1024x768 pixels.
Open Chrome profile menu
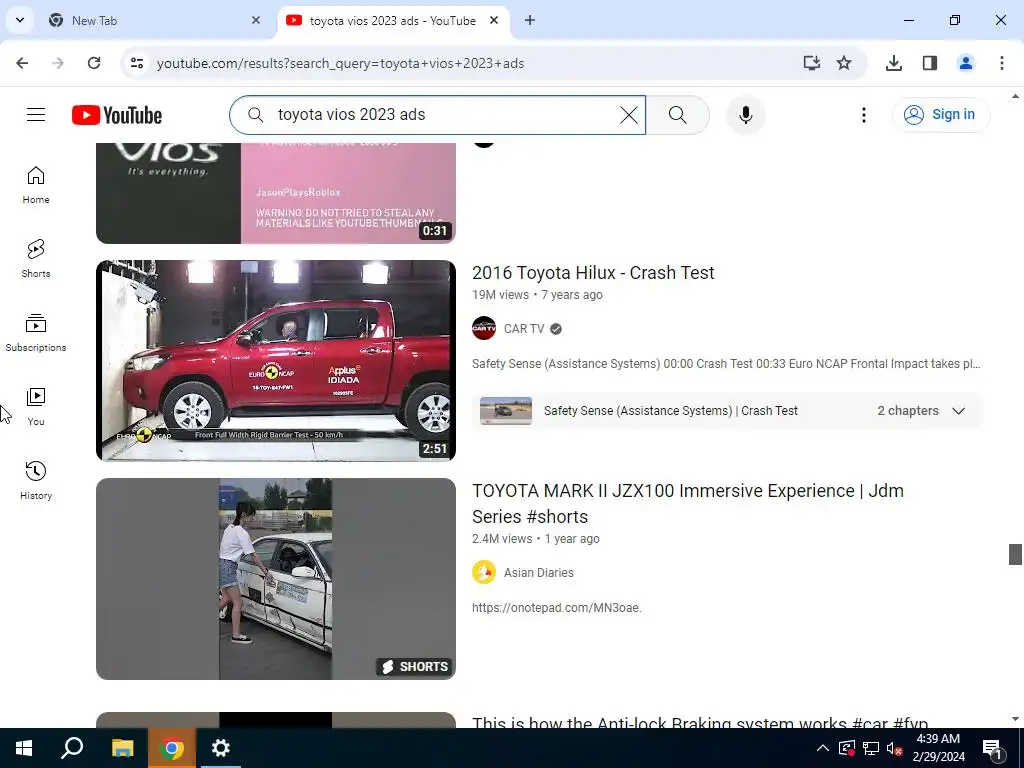[965, 63]
